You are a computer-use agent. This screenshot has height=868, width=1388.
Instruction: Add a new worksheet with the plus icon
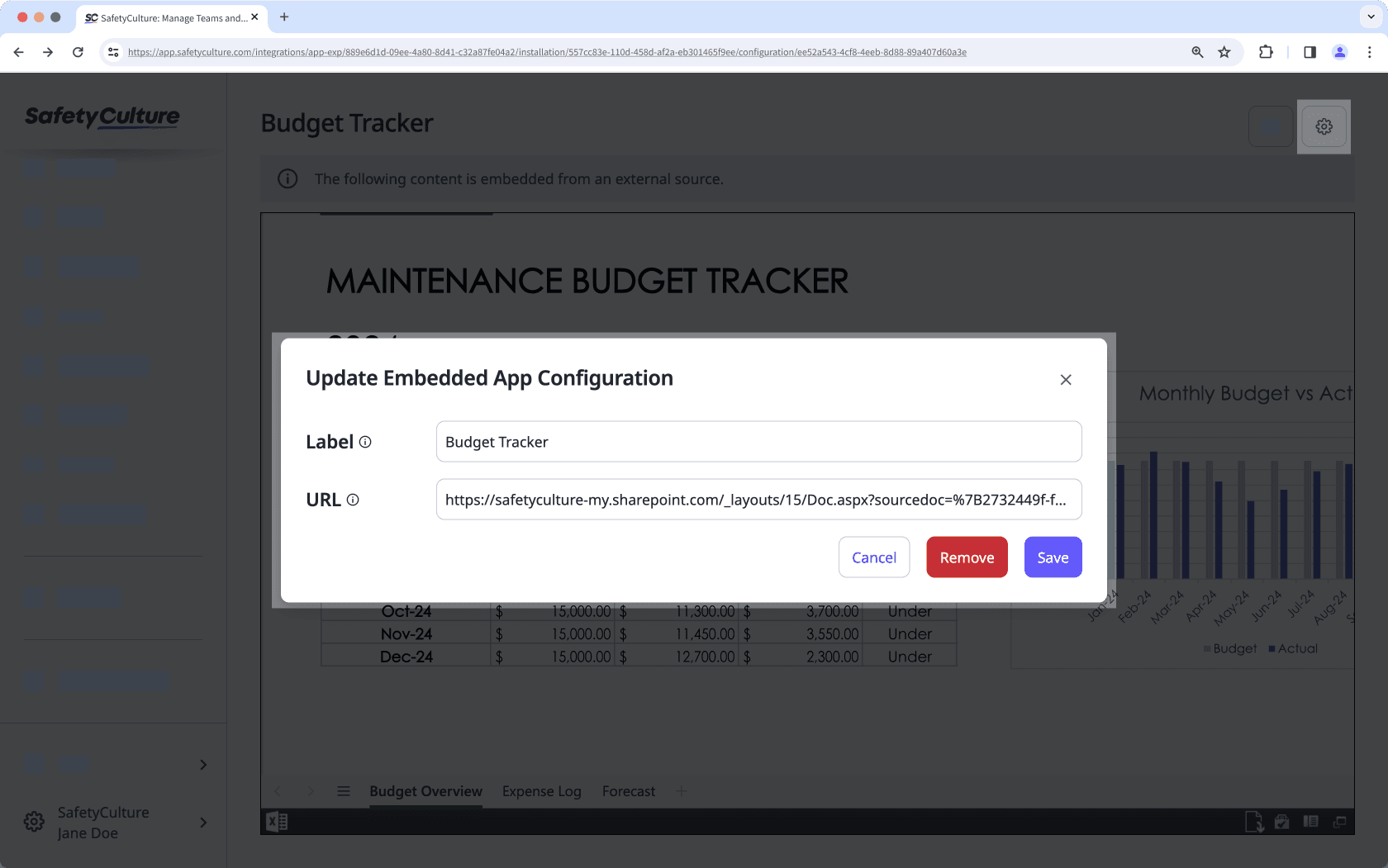tap(682, 791)
